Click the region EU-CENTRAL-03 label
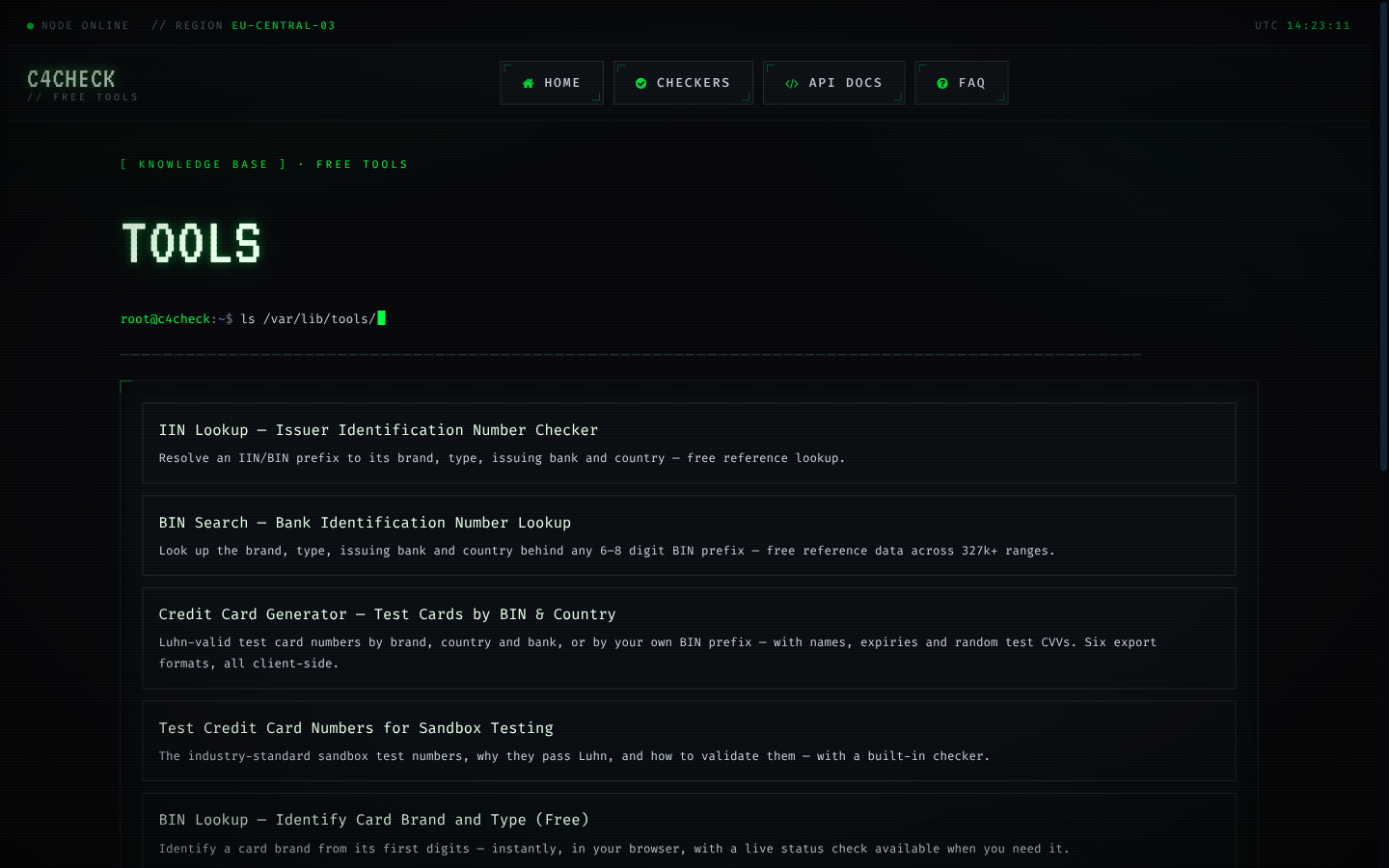 (x=284, y=25)
